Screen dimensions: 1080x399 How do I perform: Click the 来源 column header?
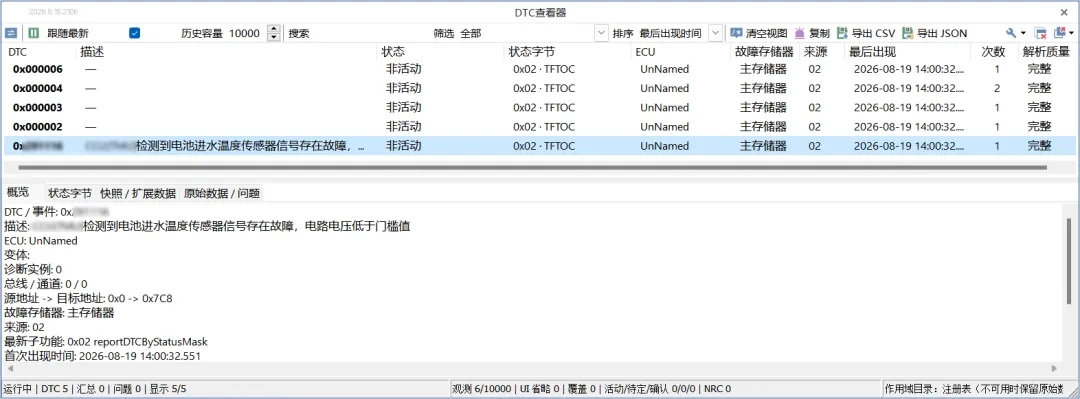tap(822, 52)
